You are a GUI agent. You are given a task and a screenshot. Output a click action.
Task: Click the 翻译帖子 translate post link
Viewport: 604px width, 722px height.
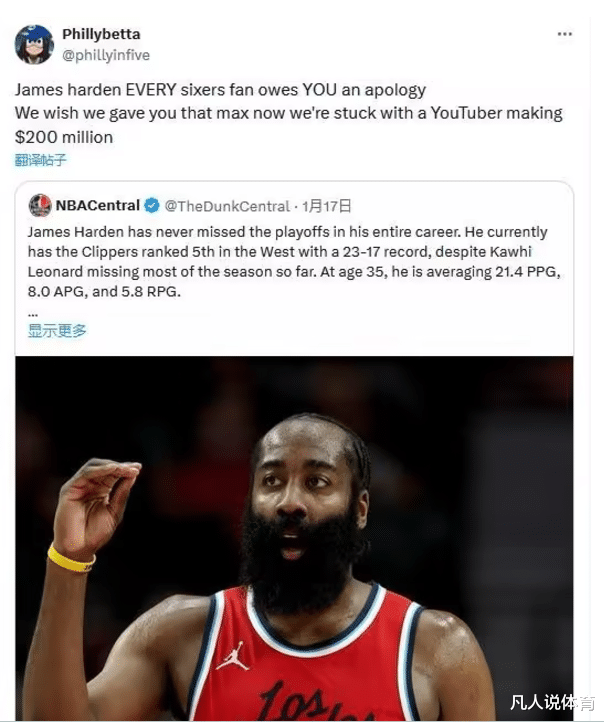(x=41, y=160)
